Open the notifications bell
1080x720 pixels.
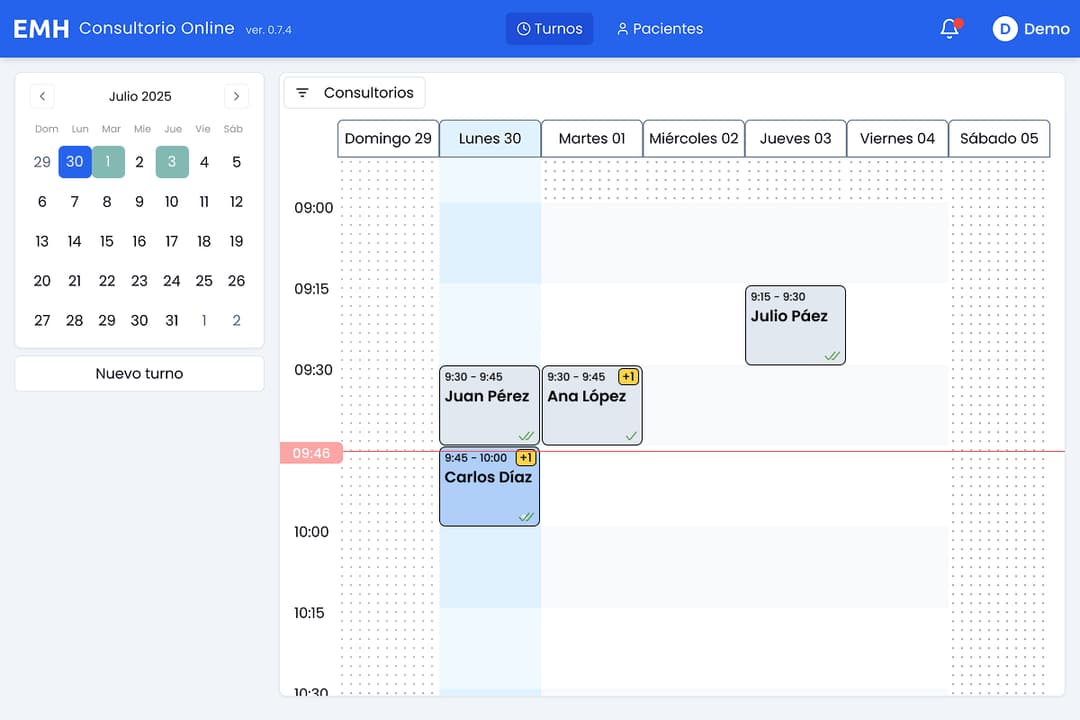pos(949,29)
